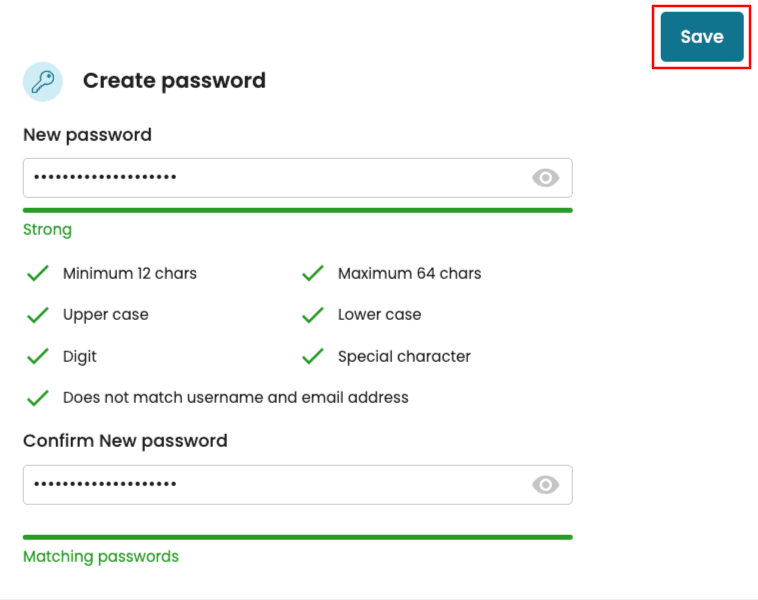
Task: Click the Strong strength label
Action: click(47, 230)
